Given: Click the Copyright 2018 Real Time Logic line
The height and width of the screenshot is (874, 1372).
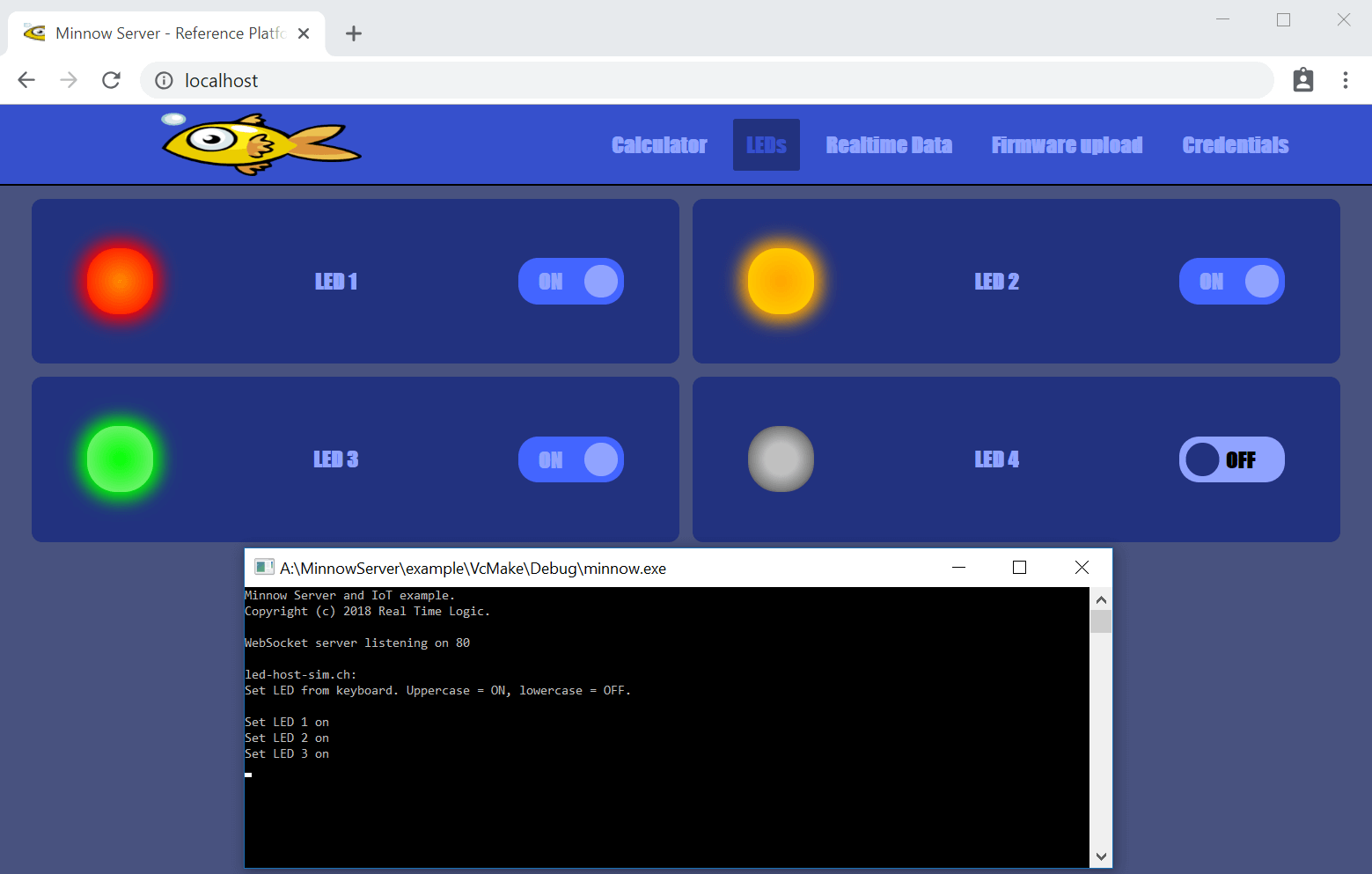Looking at the screenshot, I should click(x=368, y=612).
